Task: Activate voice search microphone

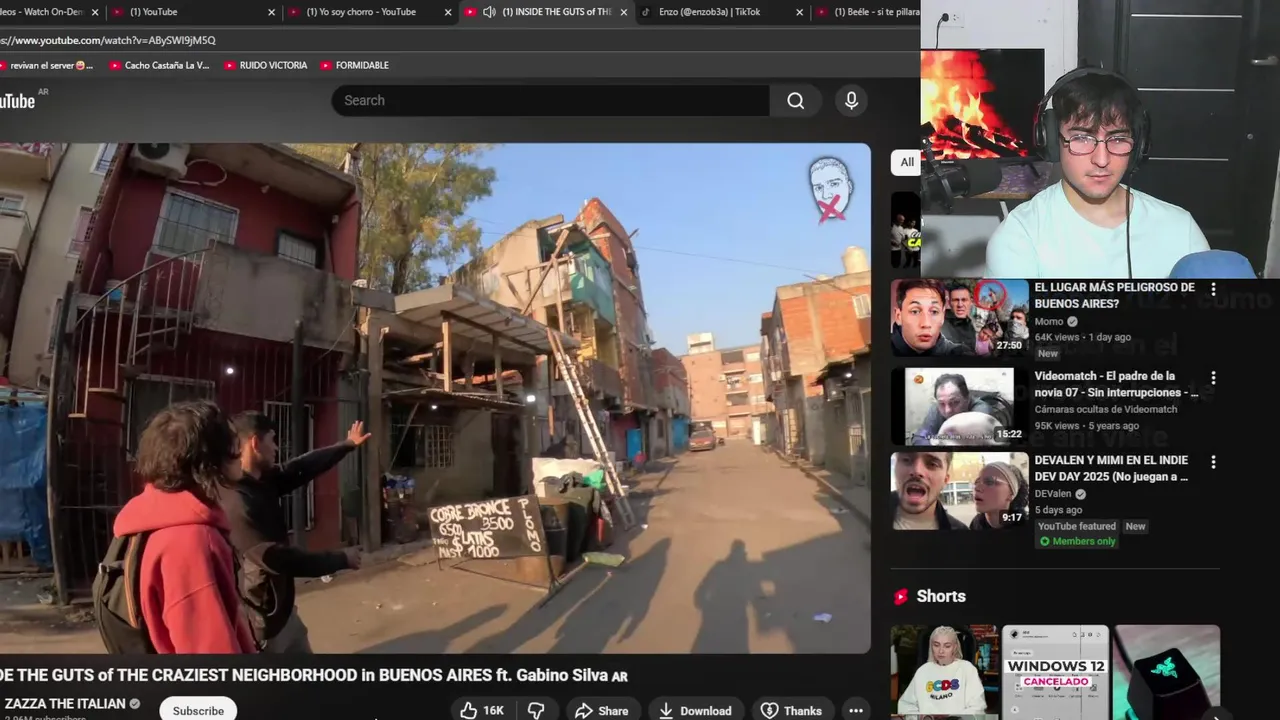Action: pyautogui.click(x=851, y=100)
